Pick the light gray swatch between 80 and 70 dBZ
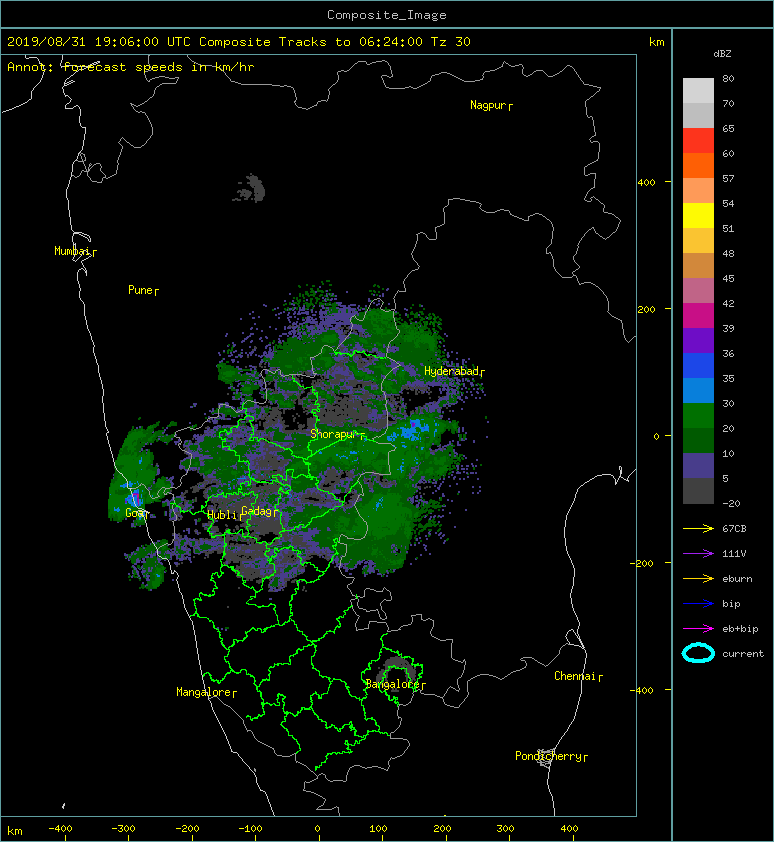 (x=698, y=91)
